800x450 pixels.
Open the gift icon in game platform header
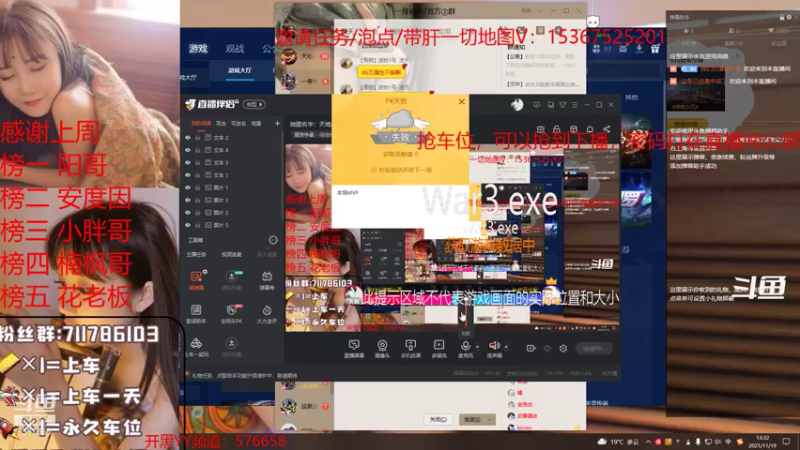(x=655, y=49)
